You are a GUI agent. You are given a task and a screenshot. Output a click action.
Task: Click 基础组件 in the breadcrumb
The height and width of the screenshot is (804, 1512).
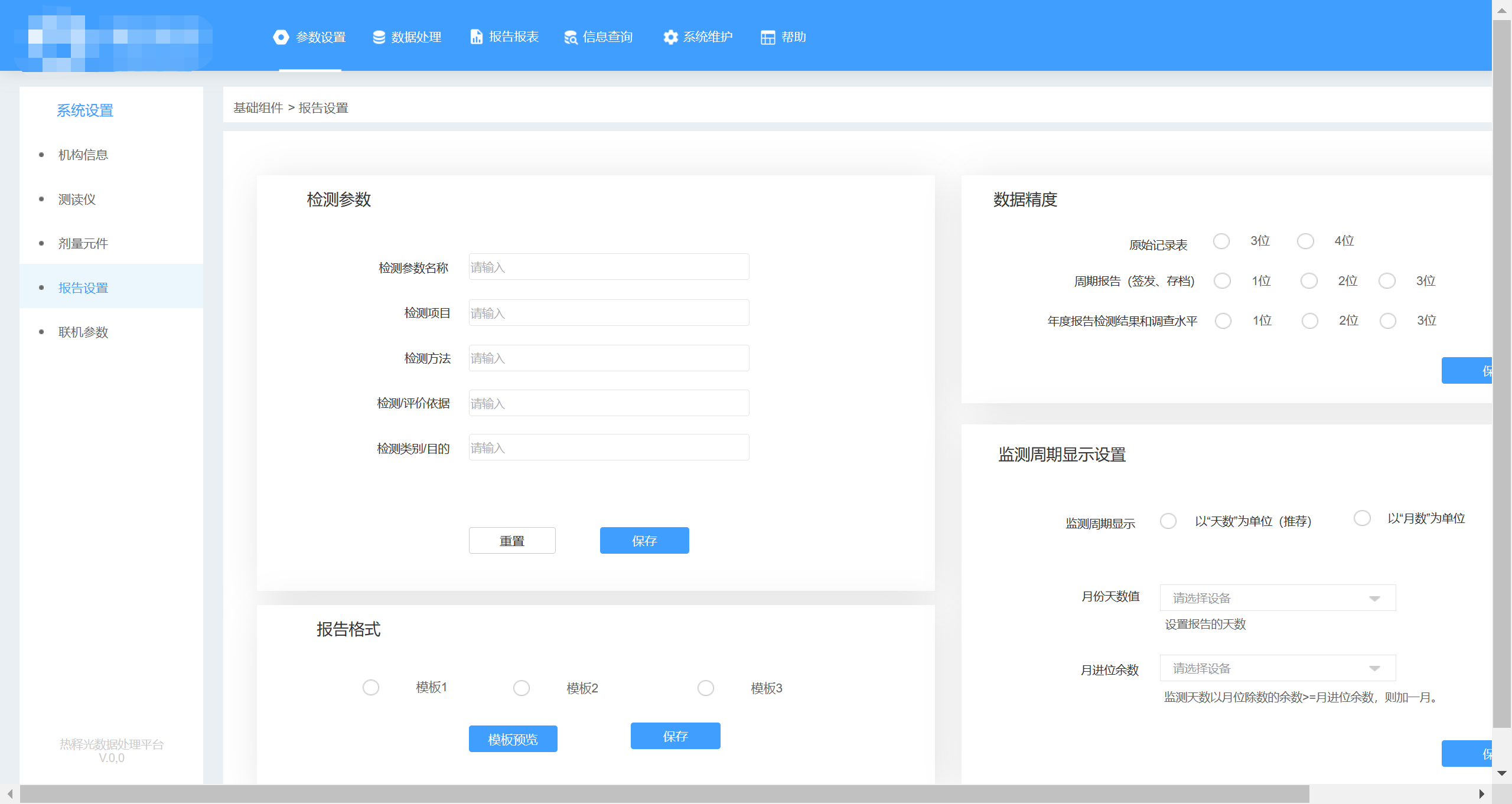pyautogui.click(x=258, y=107)
